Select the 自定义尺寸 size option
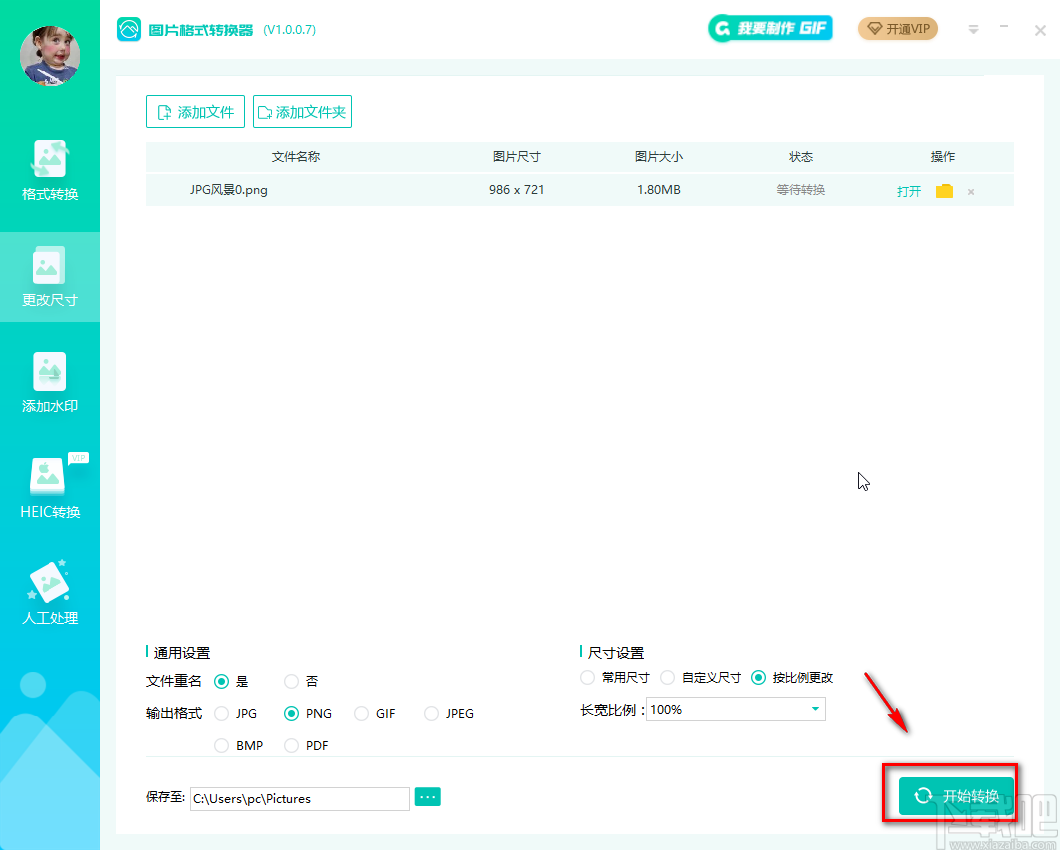 [667, 678]
